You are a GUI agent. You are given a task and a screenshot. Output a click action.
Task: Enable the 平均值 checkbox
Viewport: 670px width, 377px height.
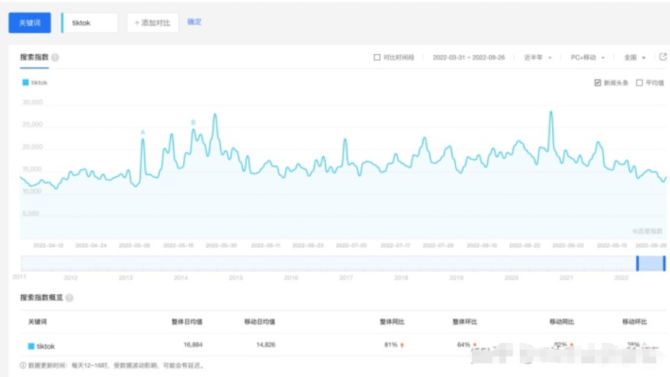pyautogui.click(x=639, y=83)
